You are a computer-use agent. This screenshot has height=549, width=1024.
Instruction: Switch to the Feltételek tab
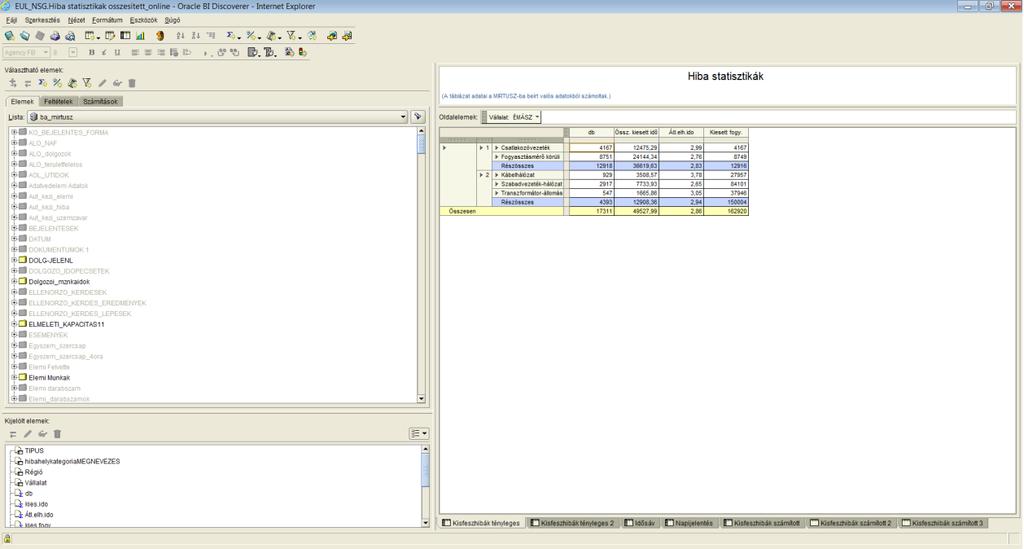[x=58, y=102]
